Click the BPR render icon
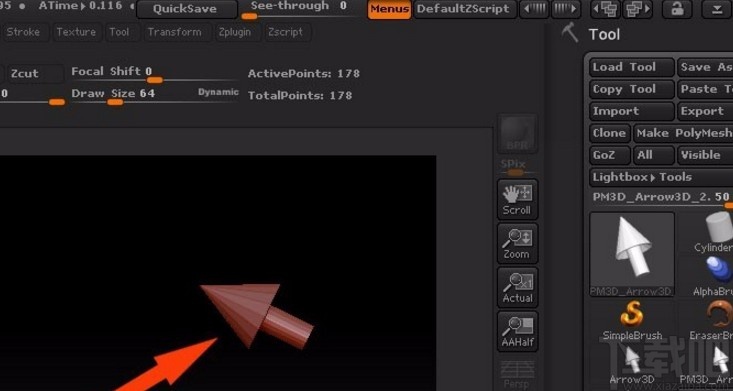 pyautogui.click(x=517, y=133)
